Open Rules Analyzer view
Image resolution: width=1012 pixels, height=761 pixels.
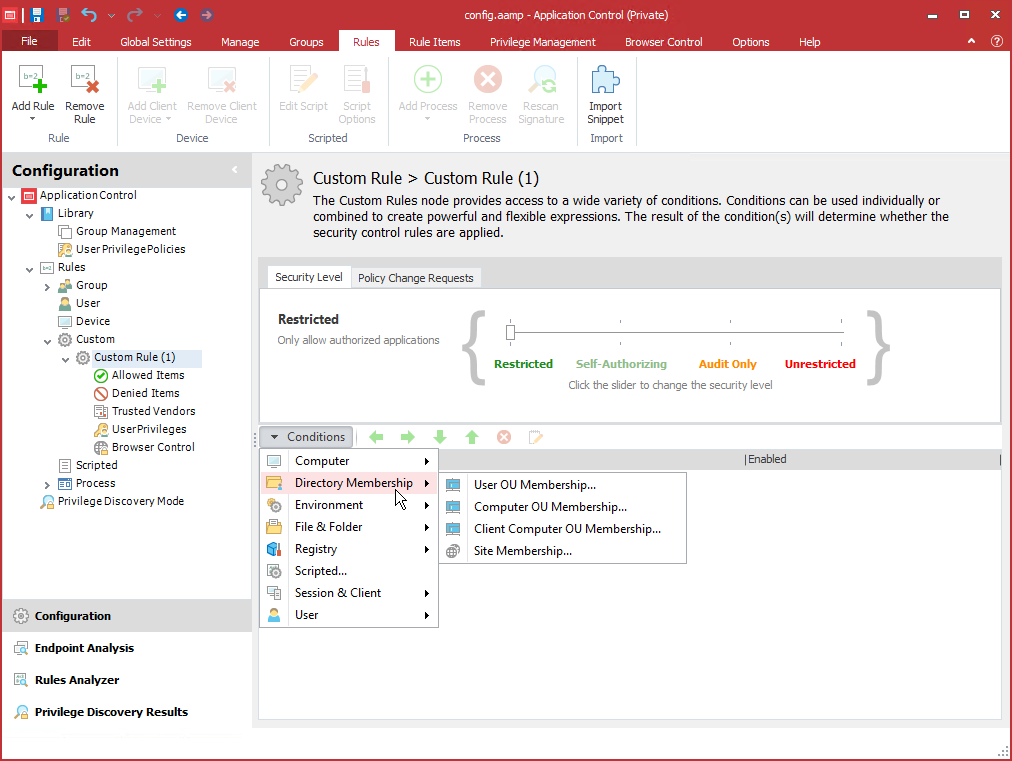(126, 680)
